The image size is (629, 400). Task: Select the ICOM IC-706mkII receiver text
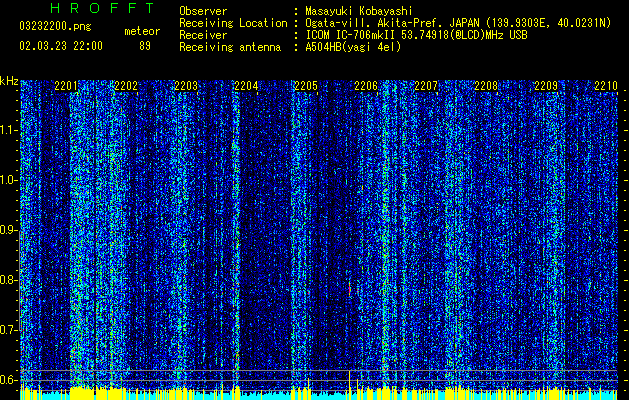tap(416, 35)
